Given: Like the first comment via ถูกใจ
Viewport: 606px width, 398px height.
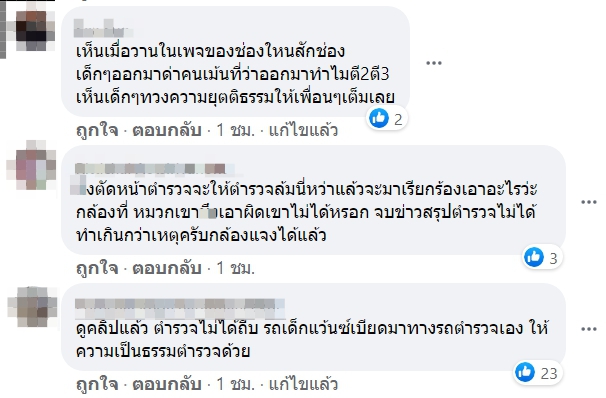Looking at the screenshot, I should pos(97,130).
